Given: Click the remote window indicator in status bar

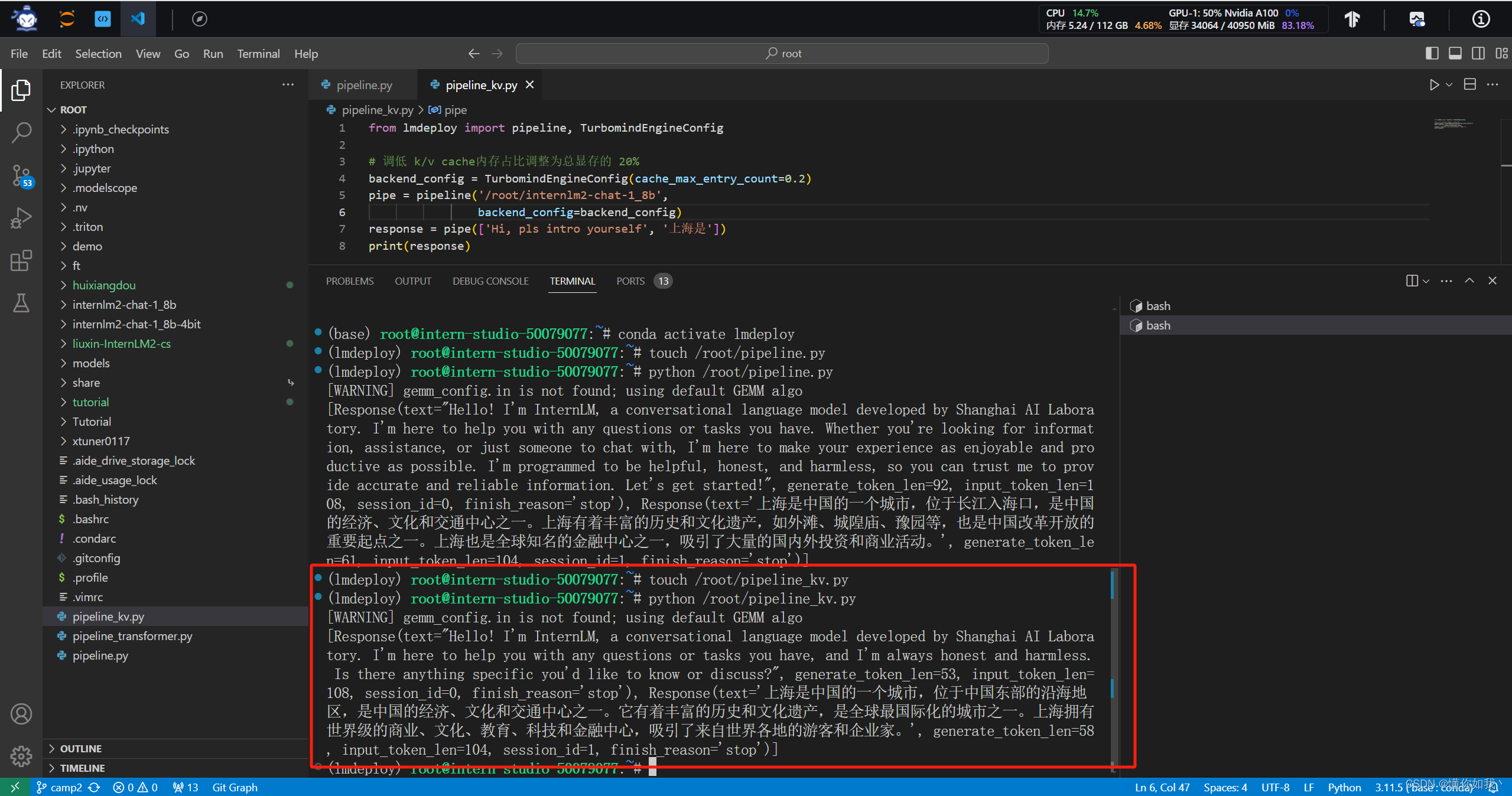Looking at the screenshot, I should point(15,787).
